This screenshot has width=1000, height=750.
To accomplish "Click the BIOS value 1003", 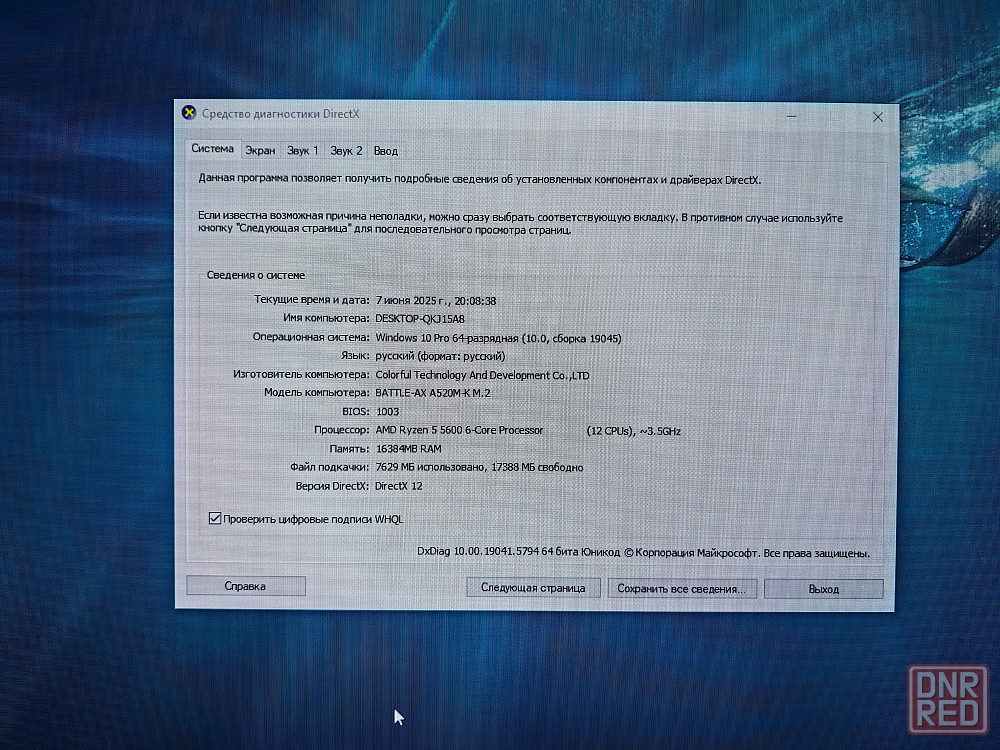I will click(x=388, y=412).
